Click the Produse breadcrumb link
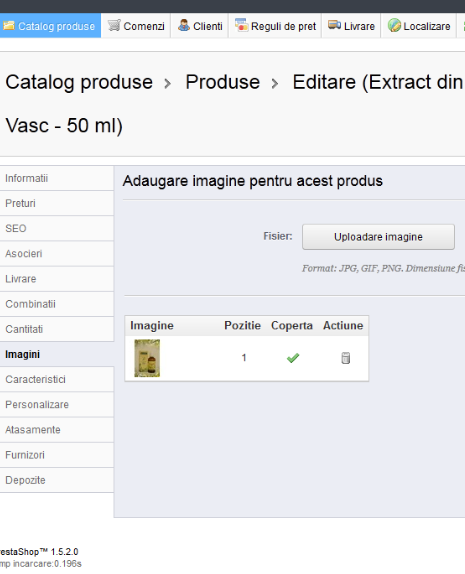 pos(223,82)
